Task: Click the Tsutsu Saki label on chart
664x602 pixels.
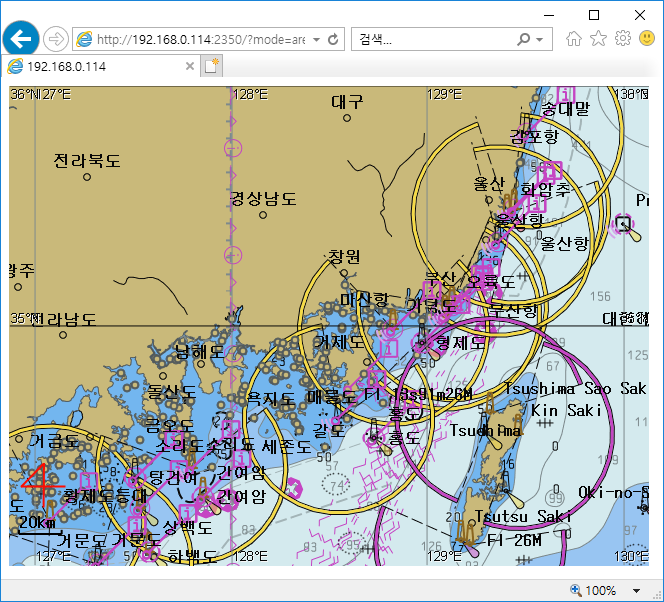Action: (523, 516)
